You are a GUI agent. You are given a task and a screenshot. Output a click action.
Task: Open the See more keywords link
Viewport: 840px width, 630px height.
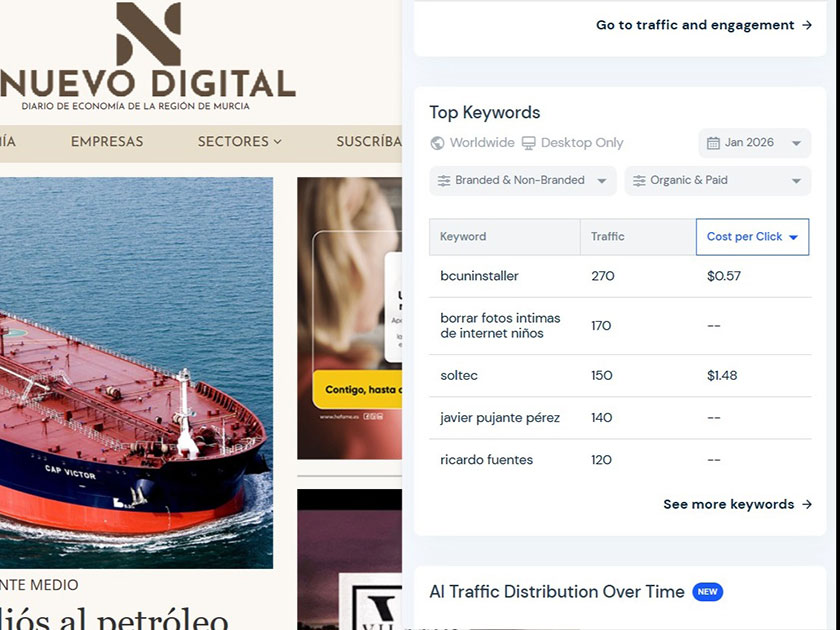737,504
